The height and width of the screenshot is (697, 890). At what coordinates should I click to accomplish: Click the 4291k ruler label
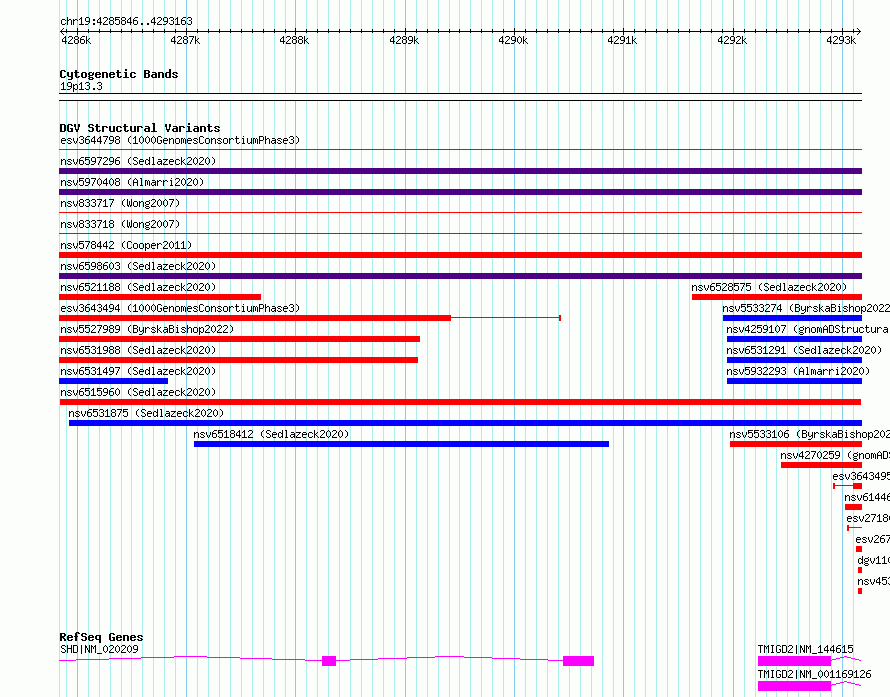pos(622,40)
